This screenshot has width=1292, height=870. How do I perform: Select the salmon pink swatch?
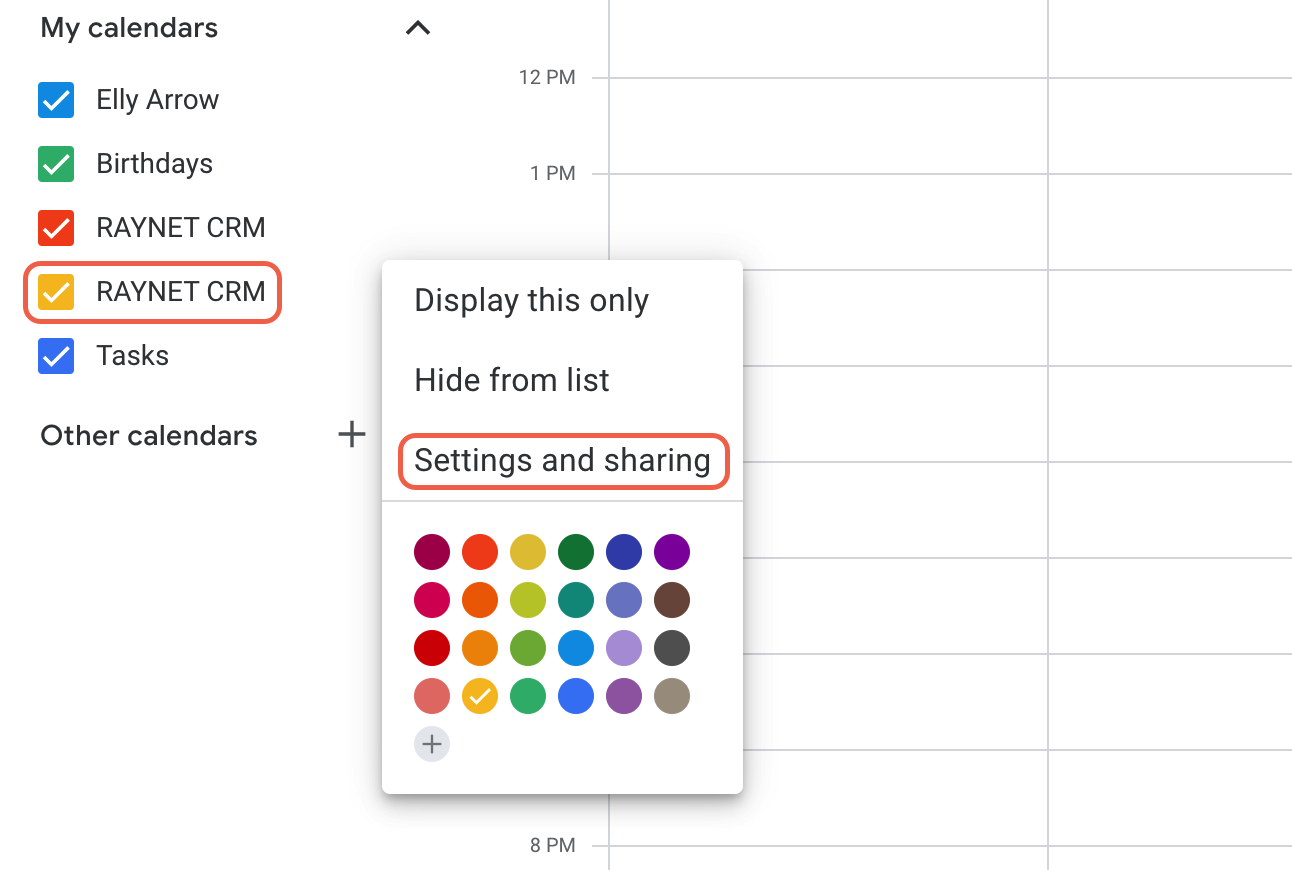432,696
